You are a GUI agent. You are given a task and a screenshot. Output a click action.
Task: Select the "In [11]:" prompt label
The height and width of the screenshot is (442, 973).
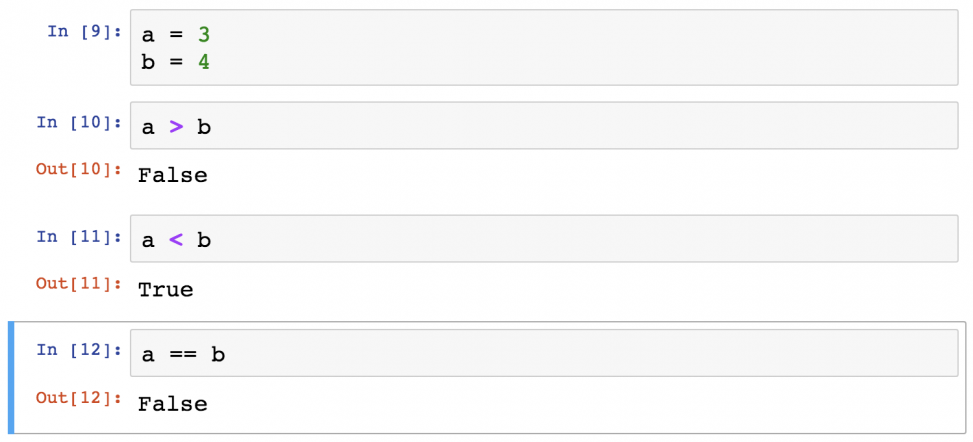coord(78,237)
